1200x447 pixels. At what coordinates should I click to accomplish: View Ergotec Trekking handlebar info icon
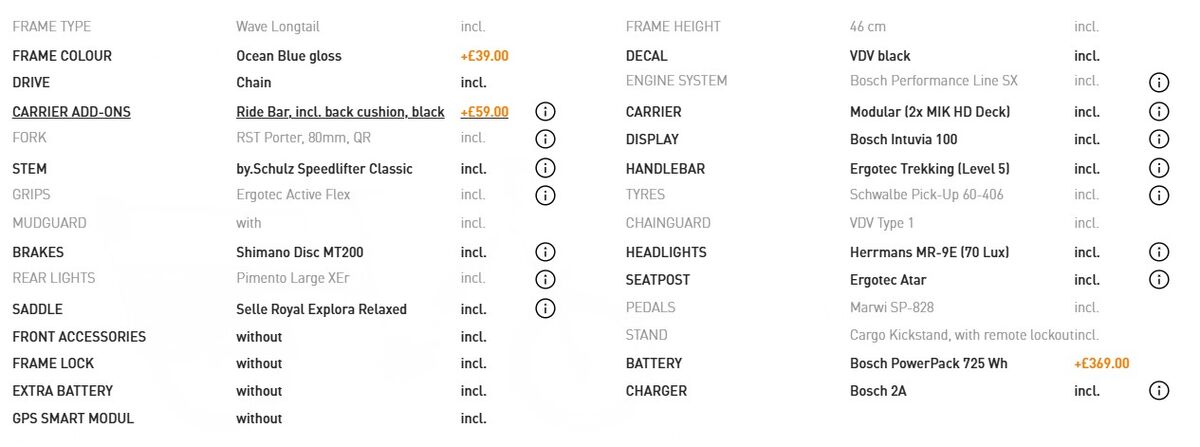1159,168
